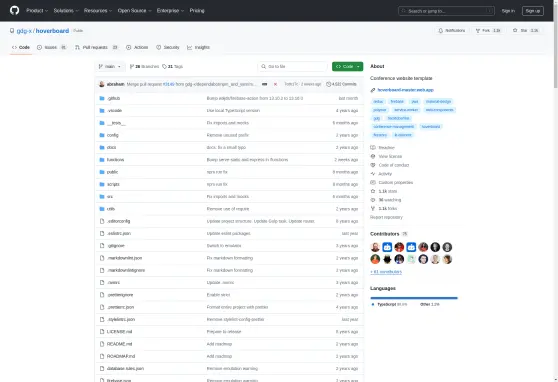Open Notifications bell for this repo
Image resolution: width=558 pixels, height=382 pixels.
click(x=452, y=31)
